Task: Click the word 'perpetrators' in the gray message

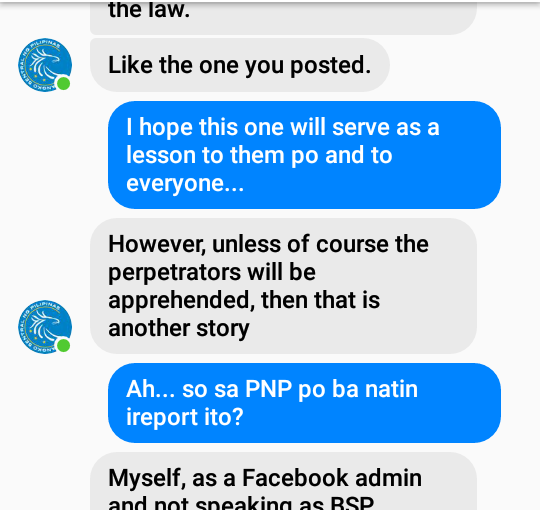Action: (175, 273)
